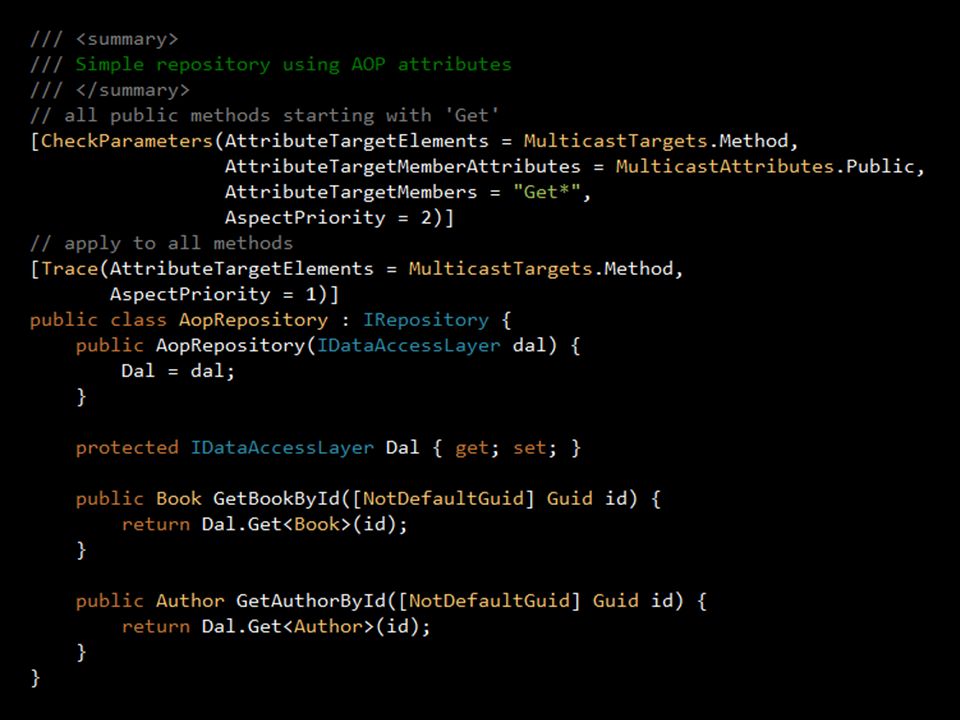Image resolution: width=960 pixels, height=720 pixels.
Task: Click the IRepository interface name
Action: click(426, 320)
